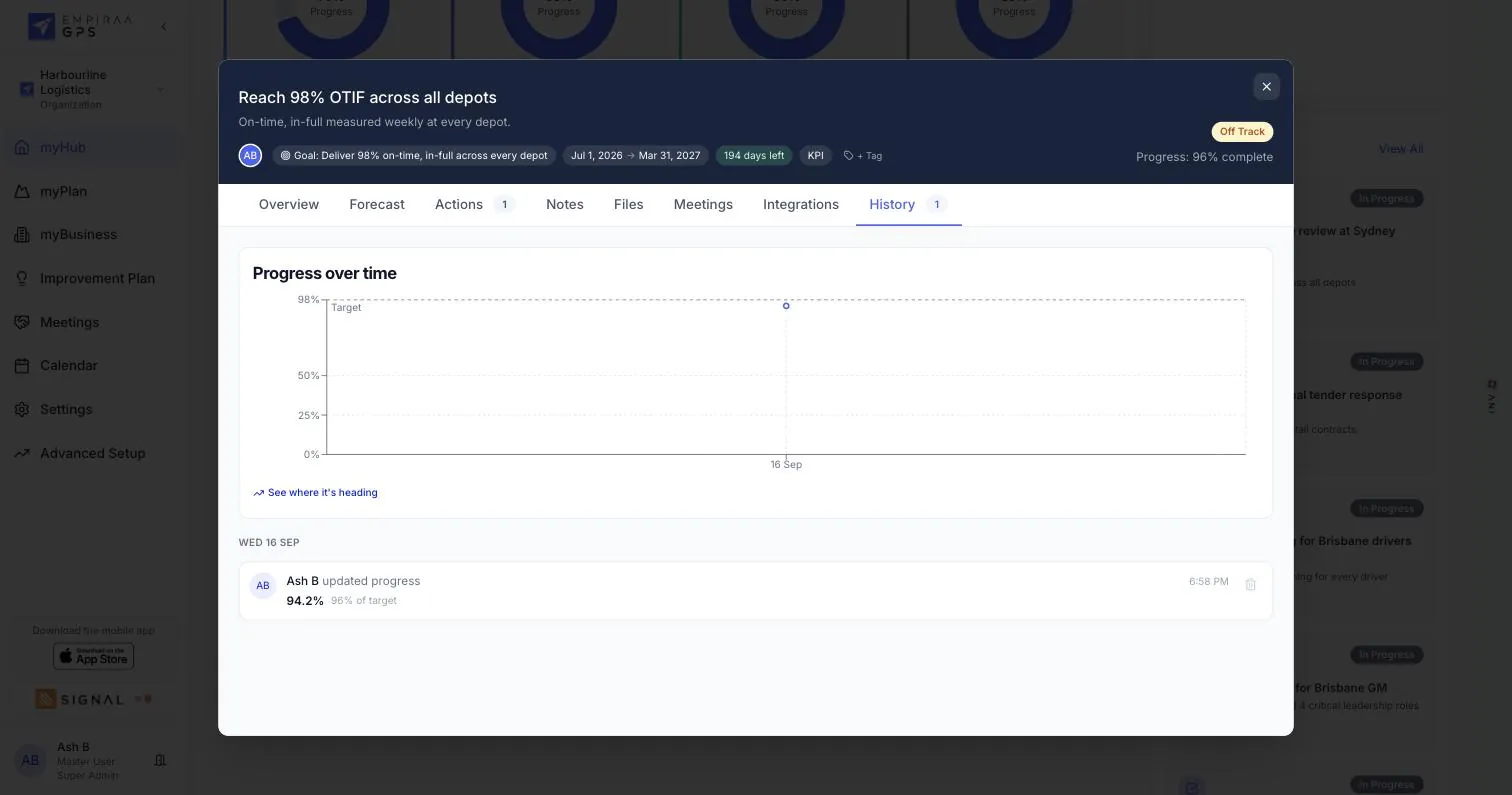Viewport: 1512px width, 795px height.
Task: Click the Harbourline Logistics organization icon
Action: [27, 90]
